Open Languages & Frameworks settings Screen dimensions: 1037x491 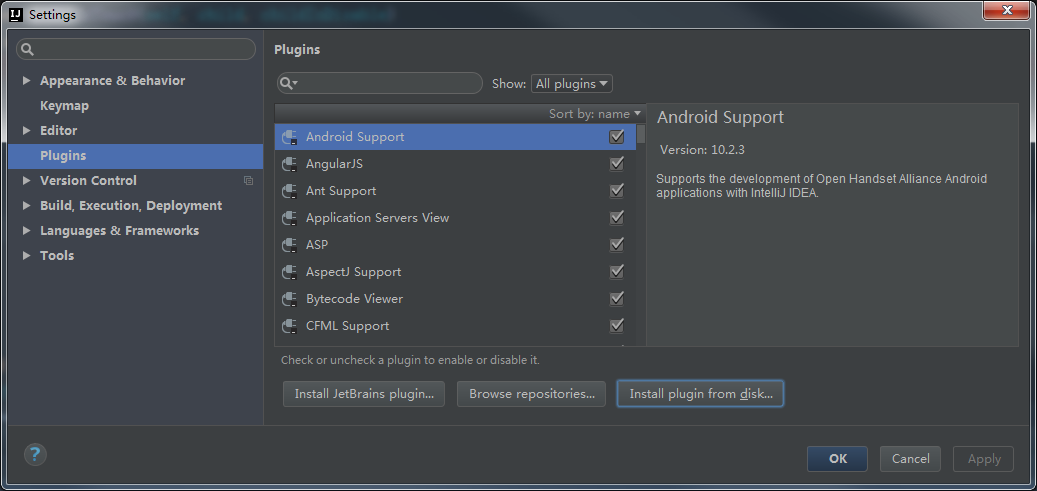tap(119, 231)
